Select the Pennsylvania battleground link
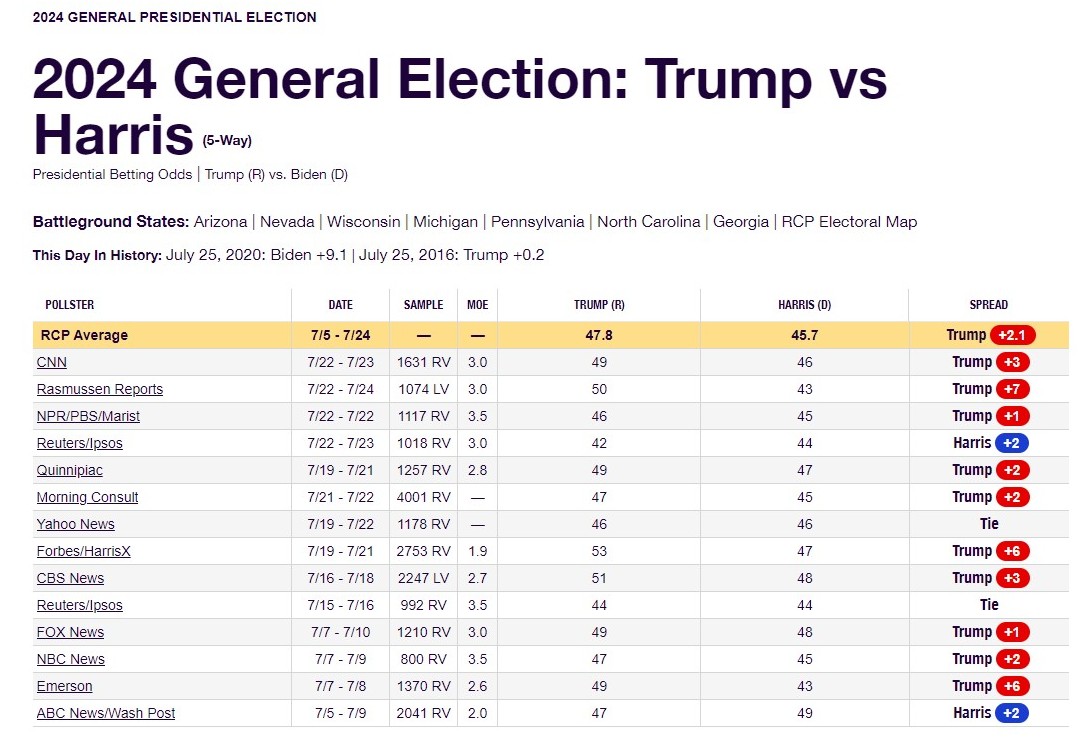Screen dimensions: 1092x744 (x=538, y=222)
